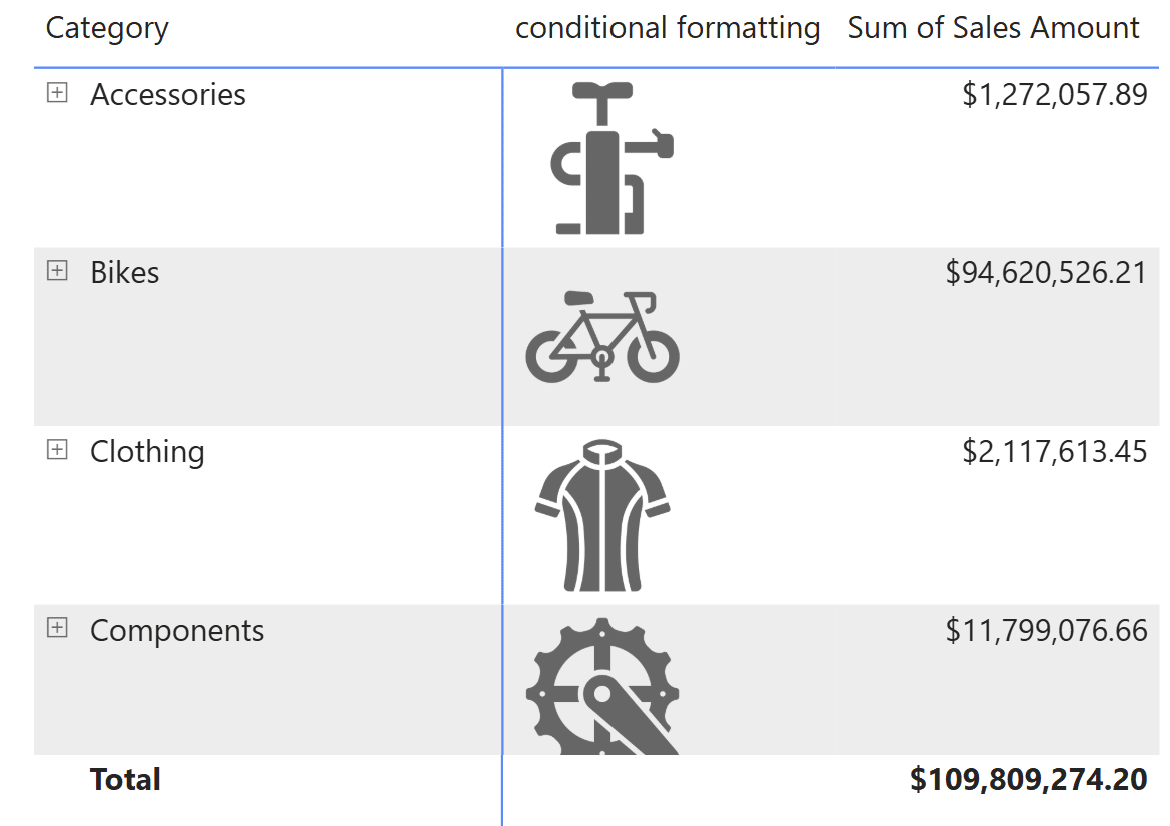Click the Clothing sales value $2,117,613.45

[x=1054, y=452]
